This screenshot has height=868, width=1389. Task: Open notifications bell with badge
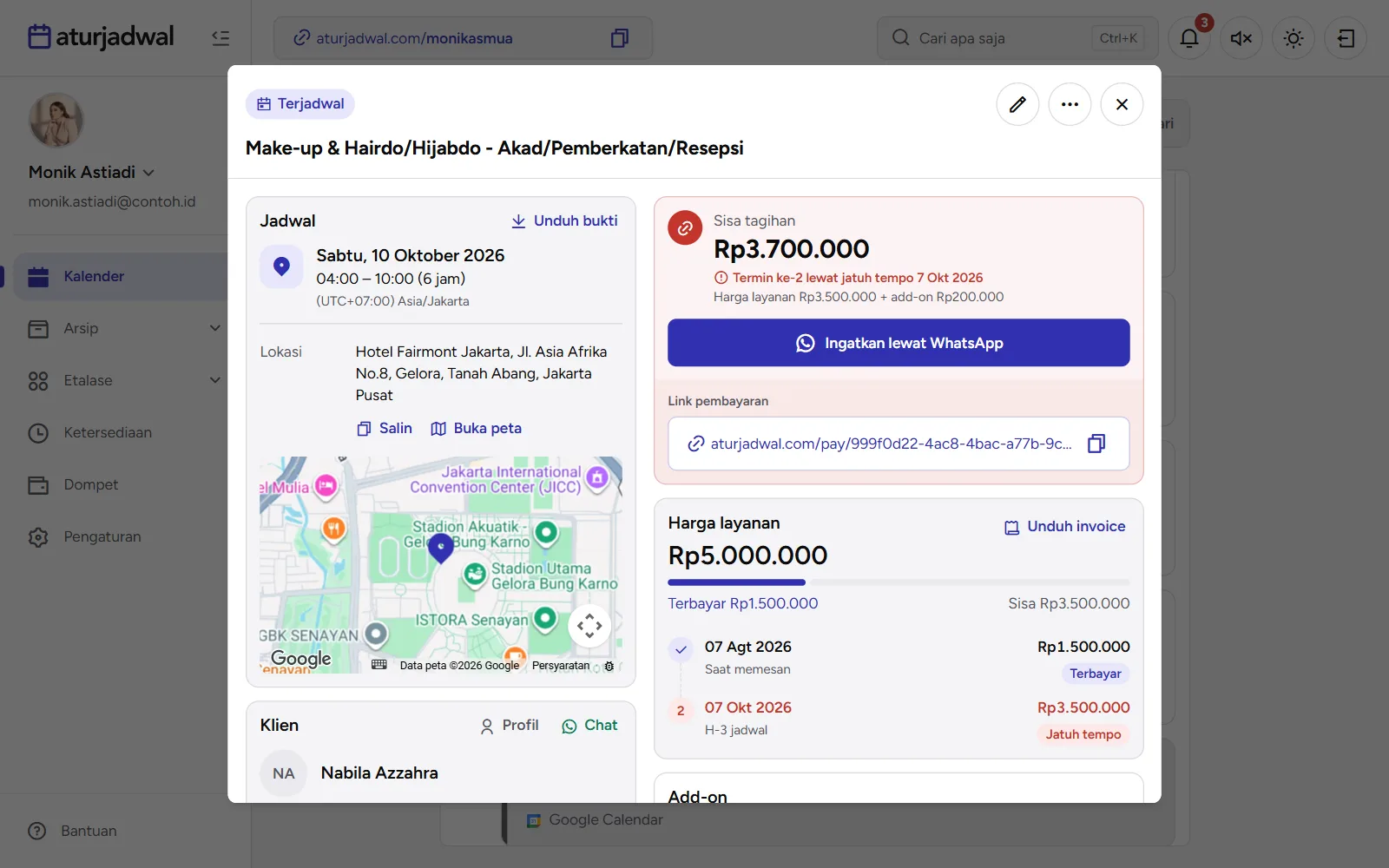coord(1189,38)
